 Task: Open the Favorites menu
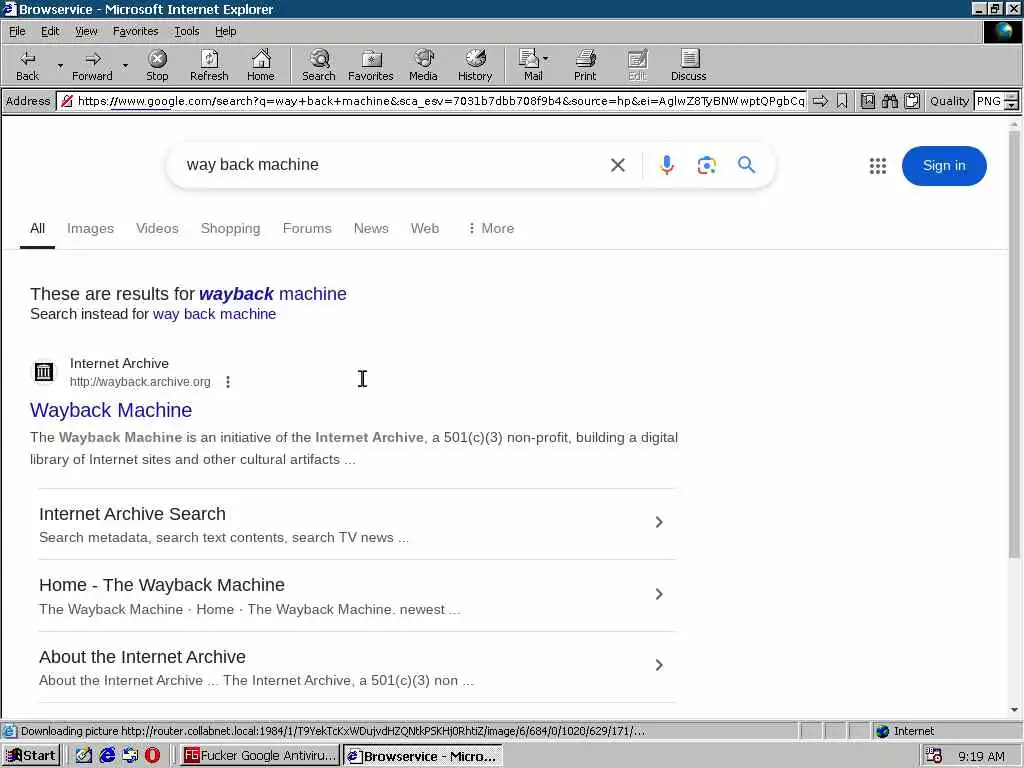click(x=135, y=31)
